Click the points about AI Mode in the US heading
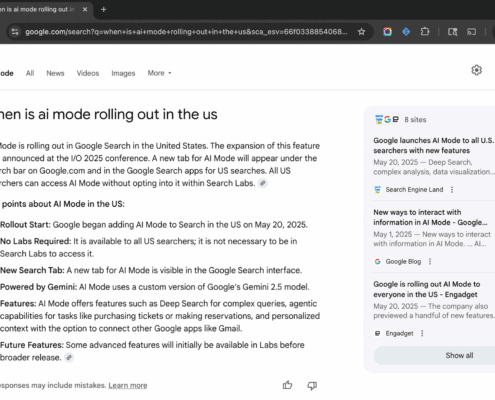495x400 pixels. pyautogui.click(x=63, y=204)
